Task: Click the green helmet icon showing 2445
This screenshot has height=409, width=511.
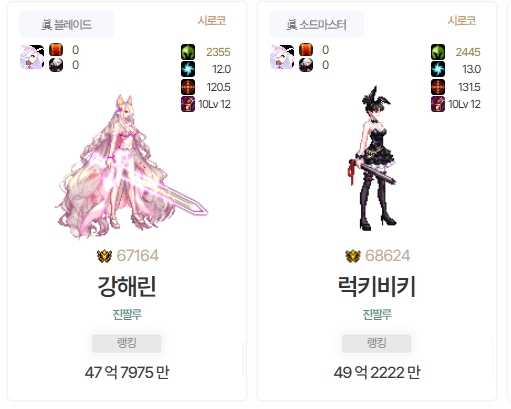Action: 438,52
